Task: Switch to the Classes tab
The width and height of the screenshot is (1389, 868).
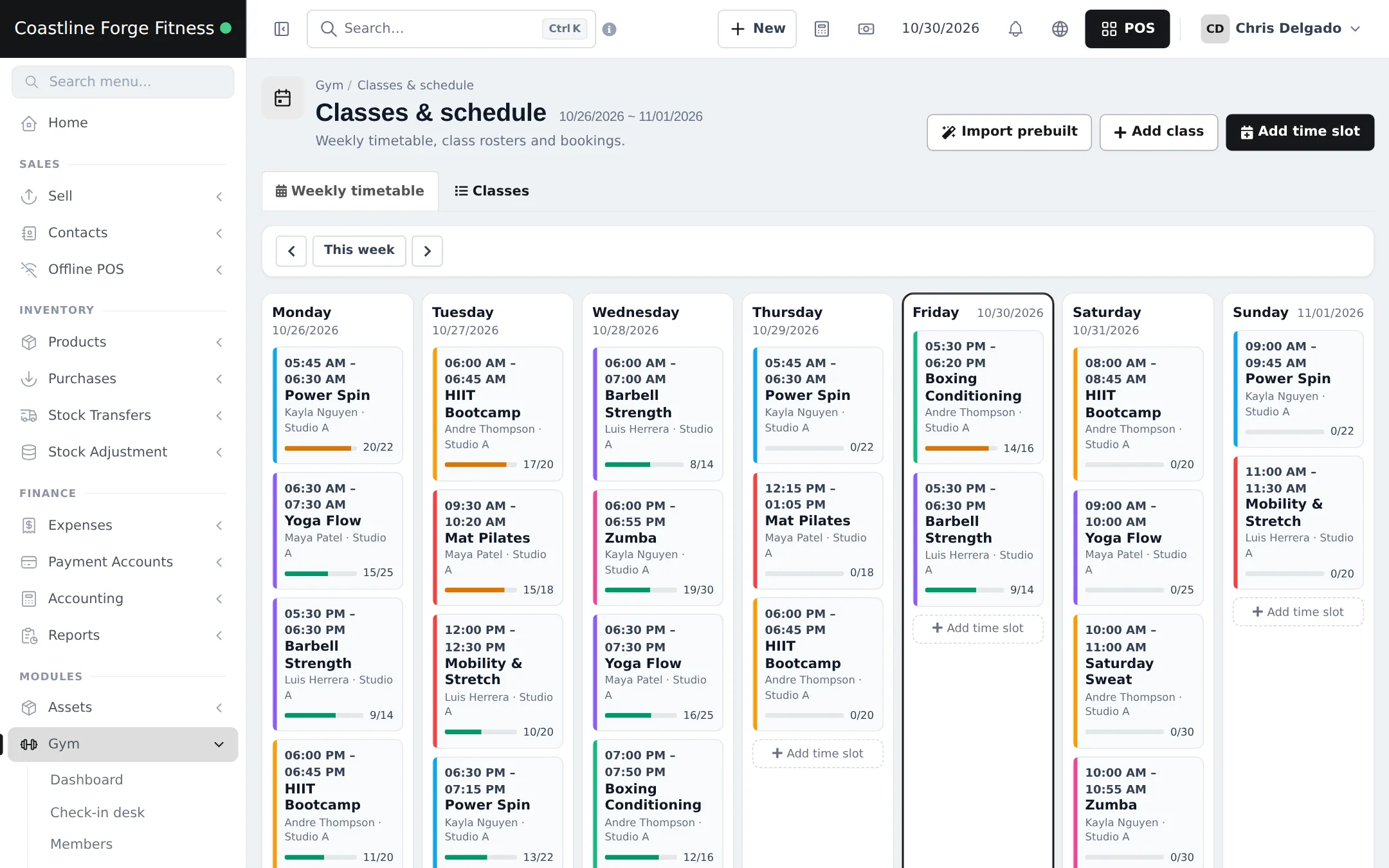Action: [491, 191]
